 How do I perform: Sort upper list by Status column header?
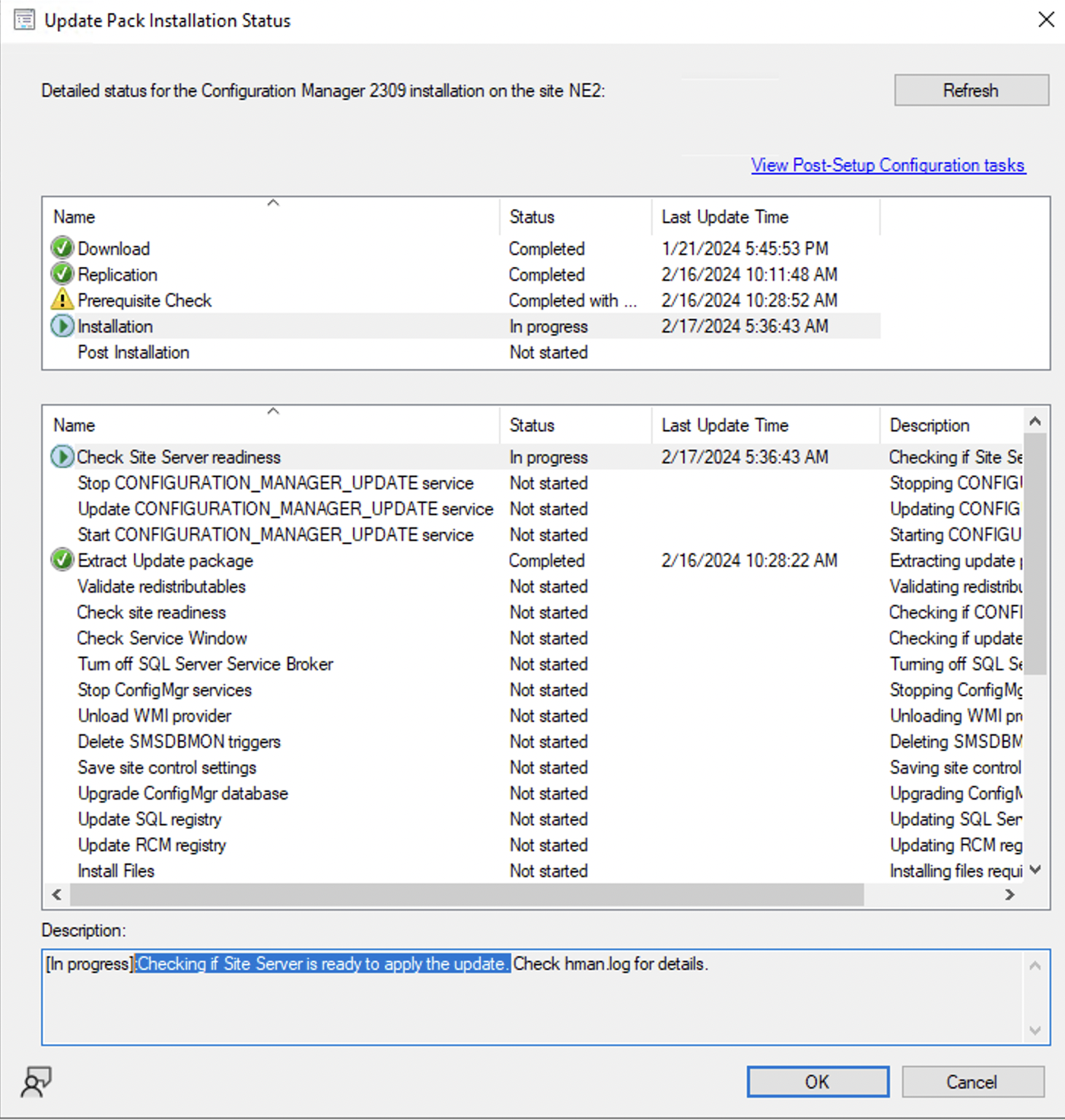point(576,217)
